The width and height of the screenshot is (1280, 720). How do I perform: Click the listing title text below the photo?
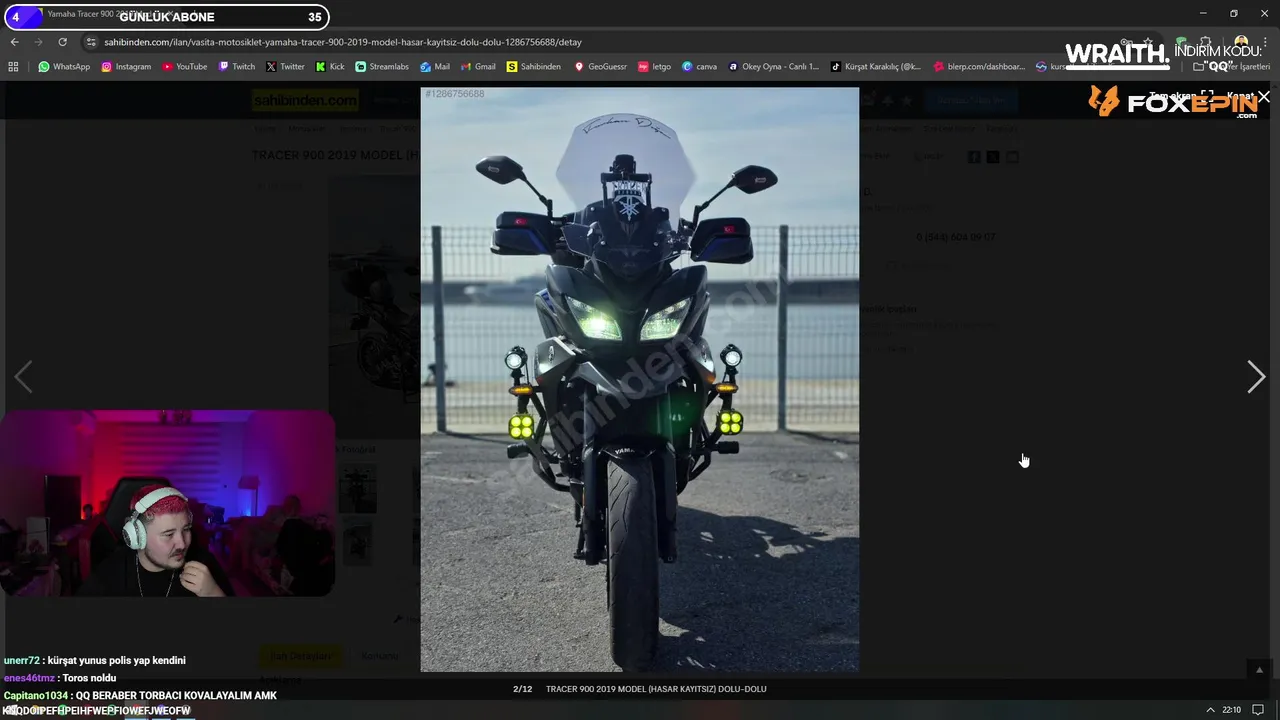pos(656,689)
